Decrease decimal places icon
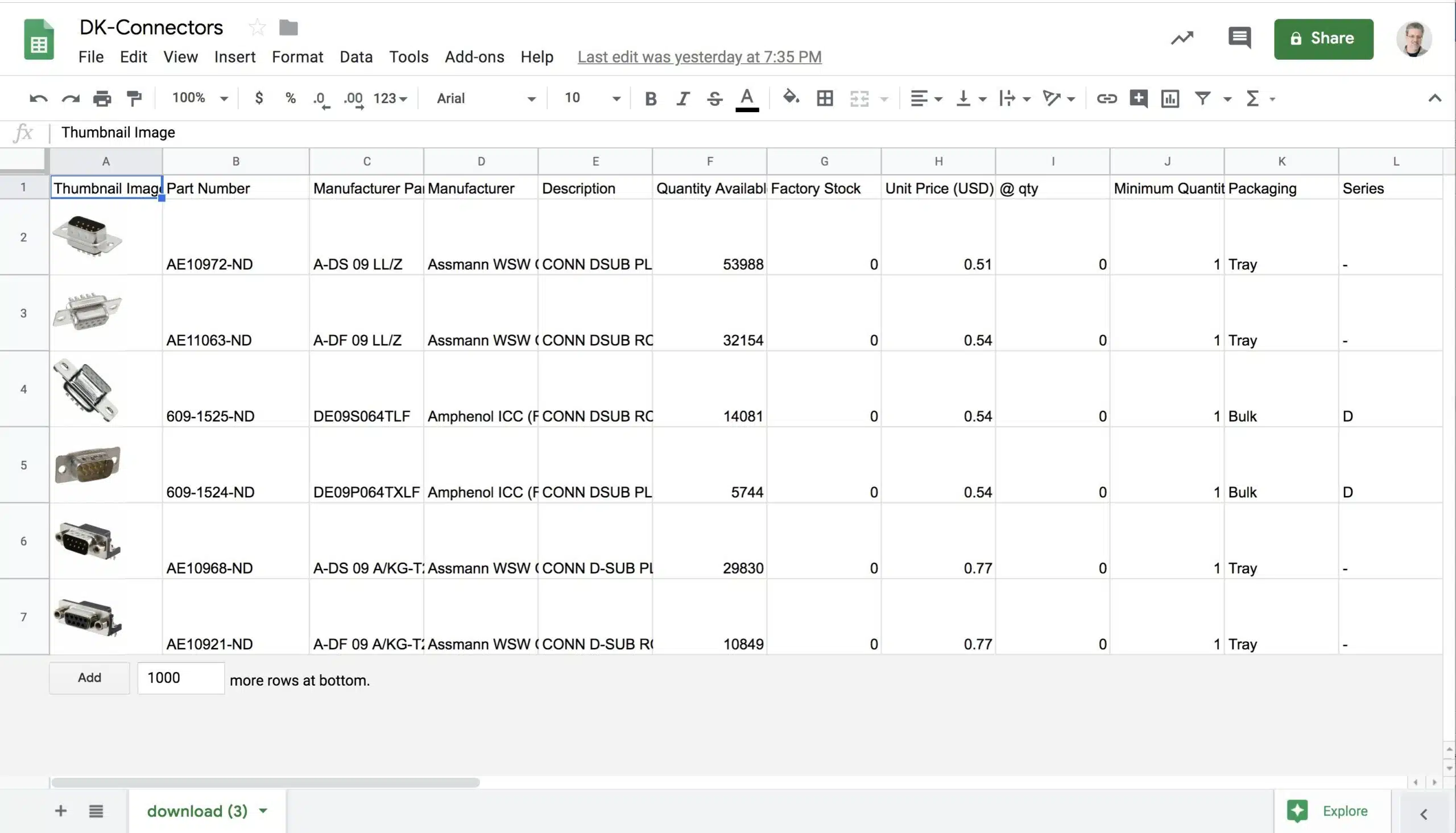The height and width of the screenshot is (833, 1456). pyautogui.click(x=321, y=100)
